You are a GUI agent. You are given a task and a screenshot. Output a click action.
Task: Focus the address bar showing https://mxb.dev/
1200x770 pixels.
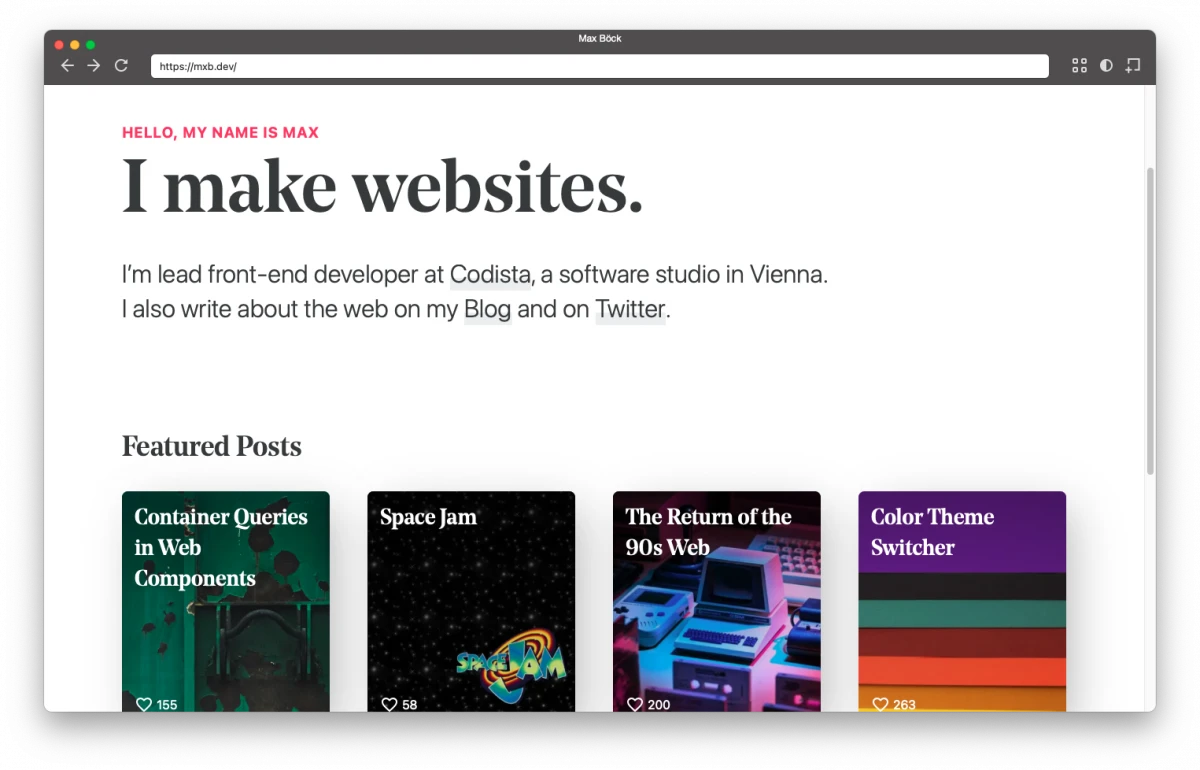[600, 66]
